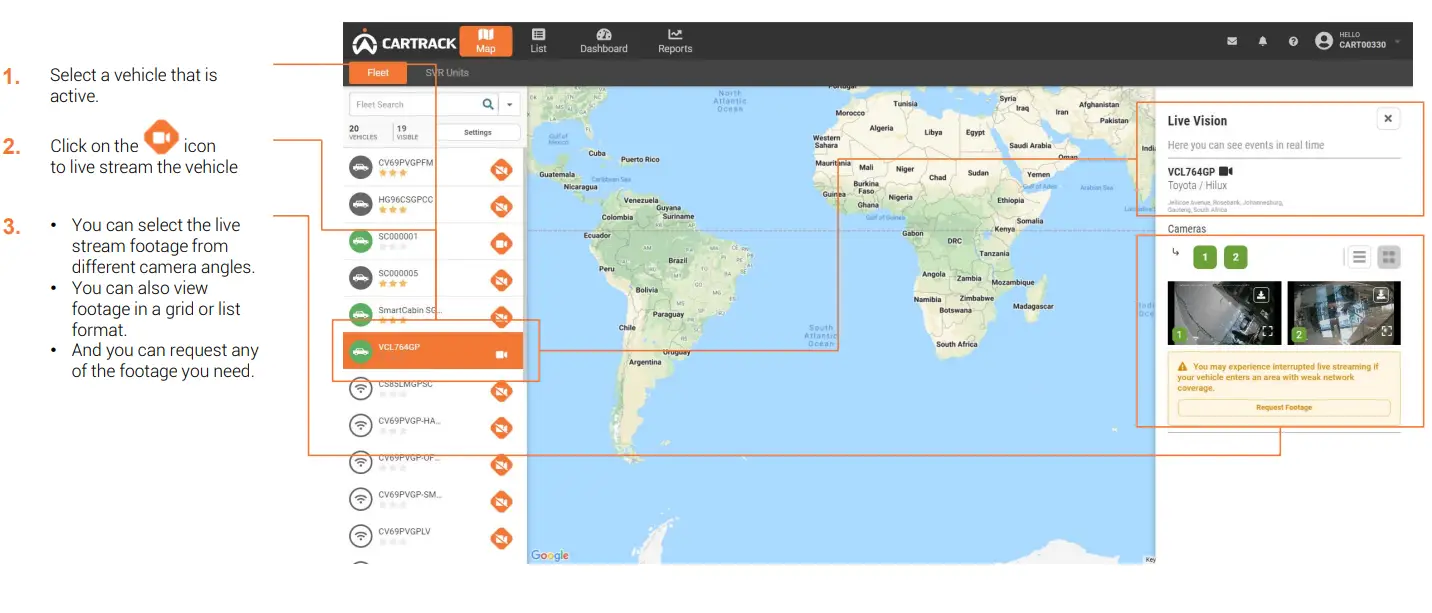Select the CV69PVGPFM vehicle car icon
The image size is (1432, 613).
(x=360, y=168)
